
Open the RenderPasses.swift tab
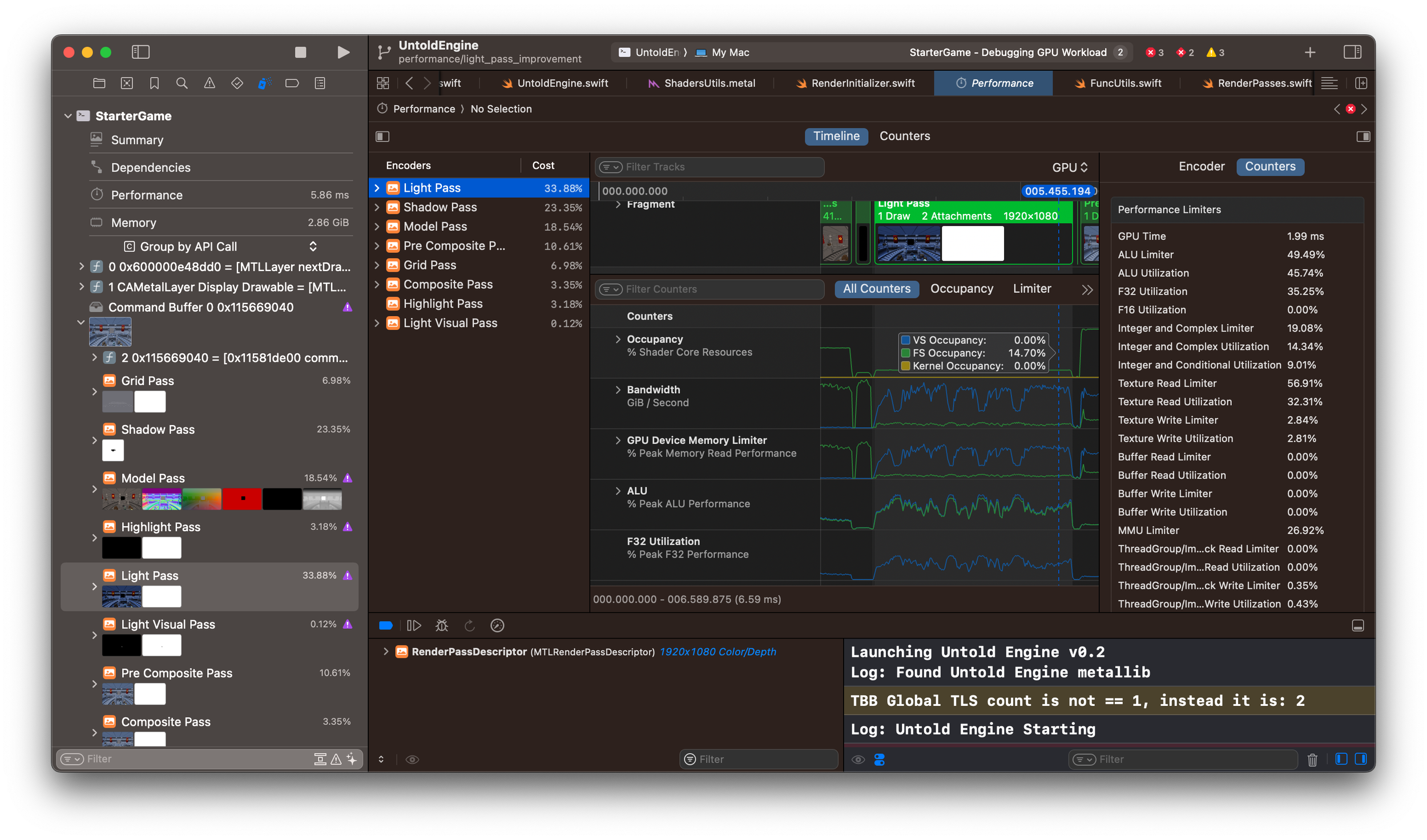click(1257, 83)
